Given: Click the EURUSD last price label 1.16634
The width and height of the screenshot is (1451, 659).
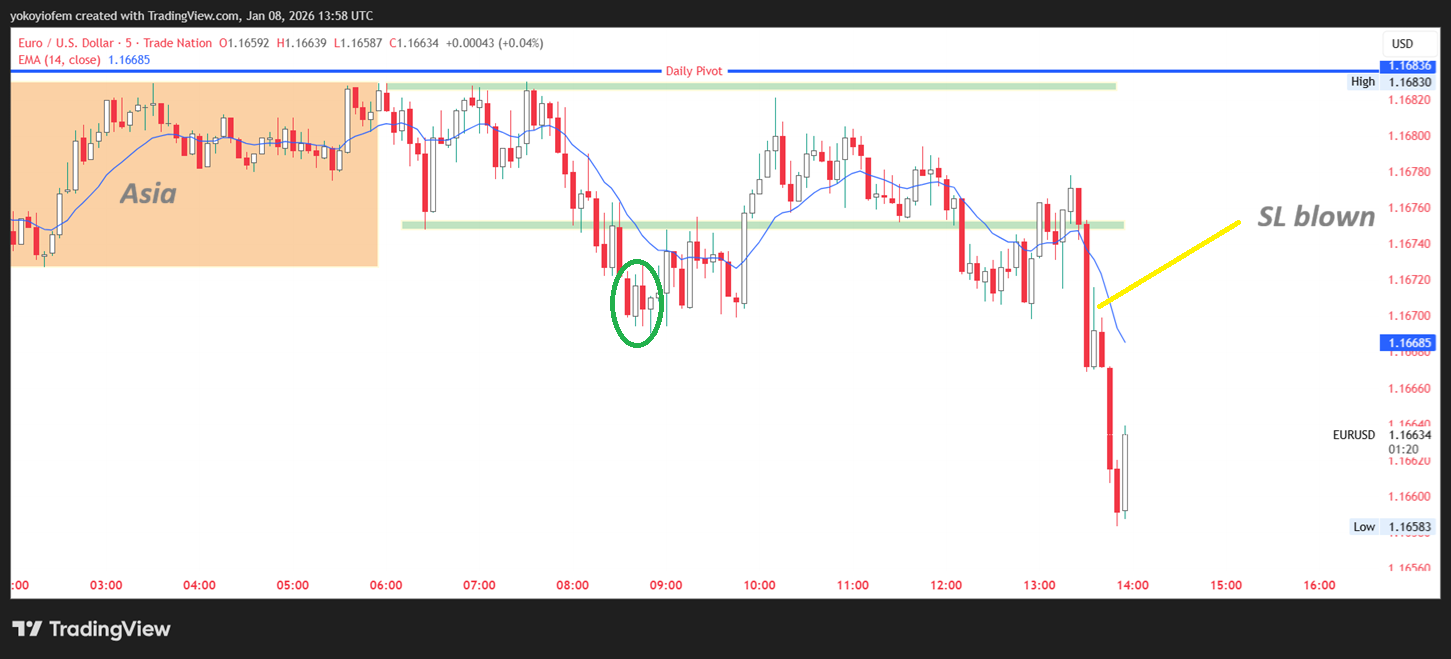Looking at the screenshot, I should click(1383, 435).
